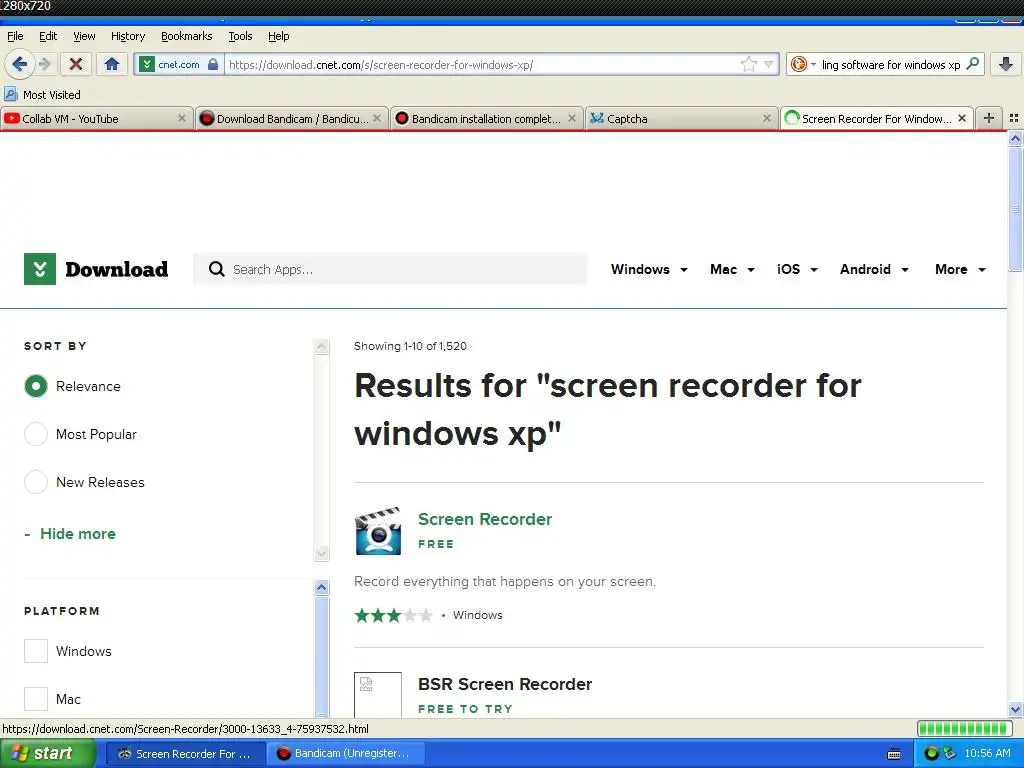This screenshot has height=768, width=1024.
Task: Click the CNET Download logo icon
Action: click(40, 269)
